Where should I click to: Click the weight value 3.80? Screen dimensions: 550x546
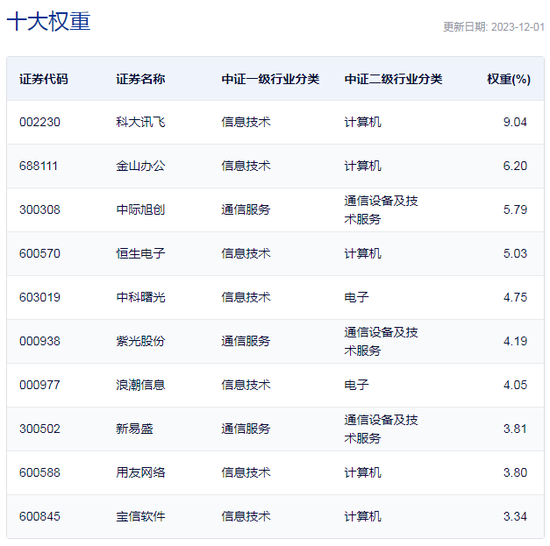[515, 473]
